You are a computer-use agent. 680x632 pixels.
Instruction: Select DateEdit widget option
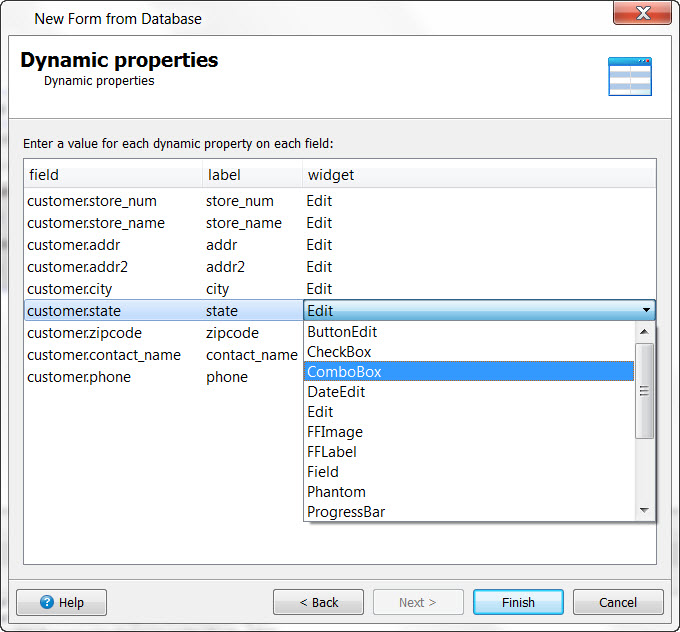(336, 391)
